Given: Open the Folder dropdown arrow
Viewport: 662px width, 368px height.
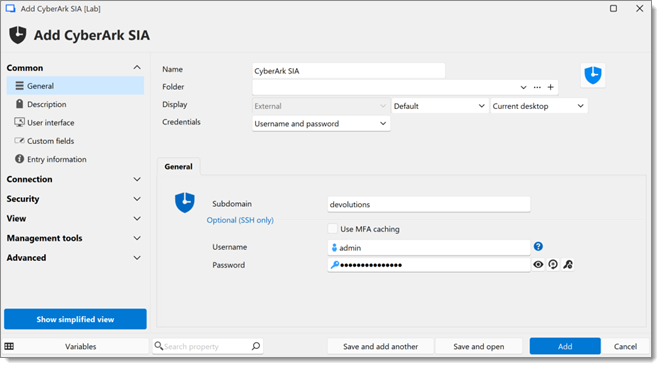Looking at the screenshot, I should pyautogui.click(x=523, y=87).
